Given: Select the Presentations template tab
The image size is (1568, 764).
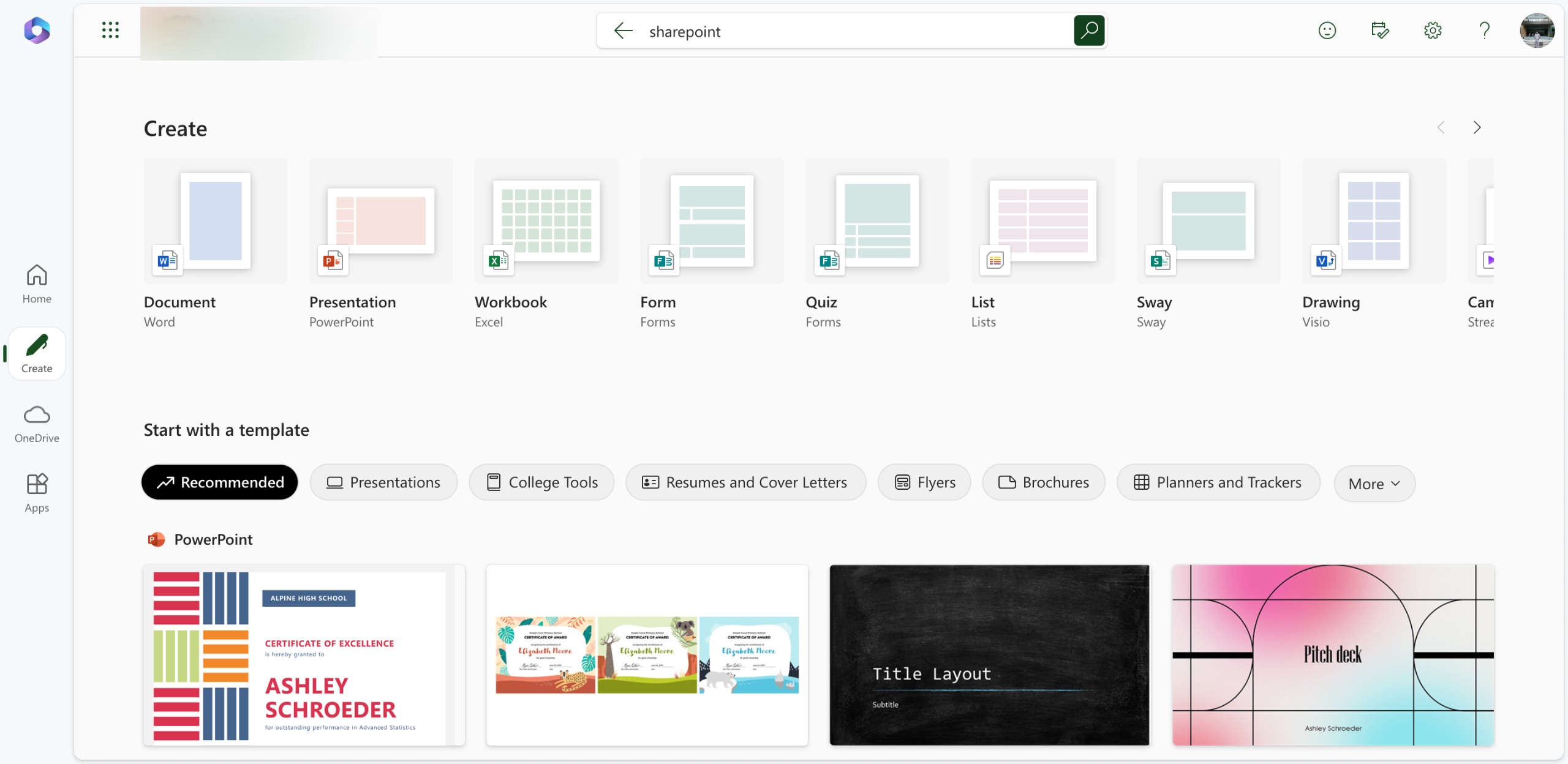Looking at the screenshot, I should pyautogui.click(x=383, y=482).
